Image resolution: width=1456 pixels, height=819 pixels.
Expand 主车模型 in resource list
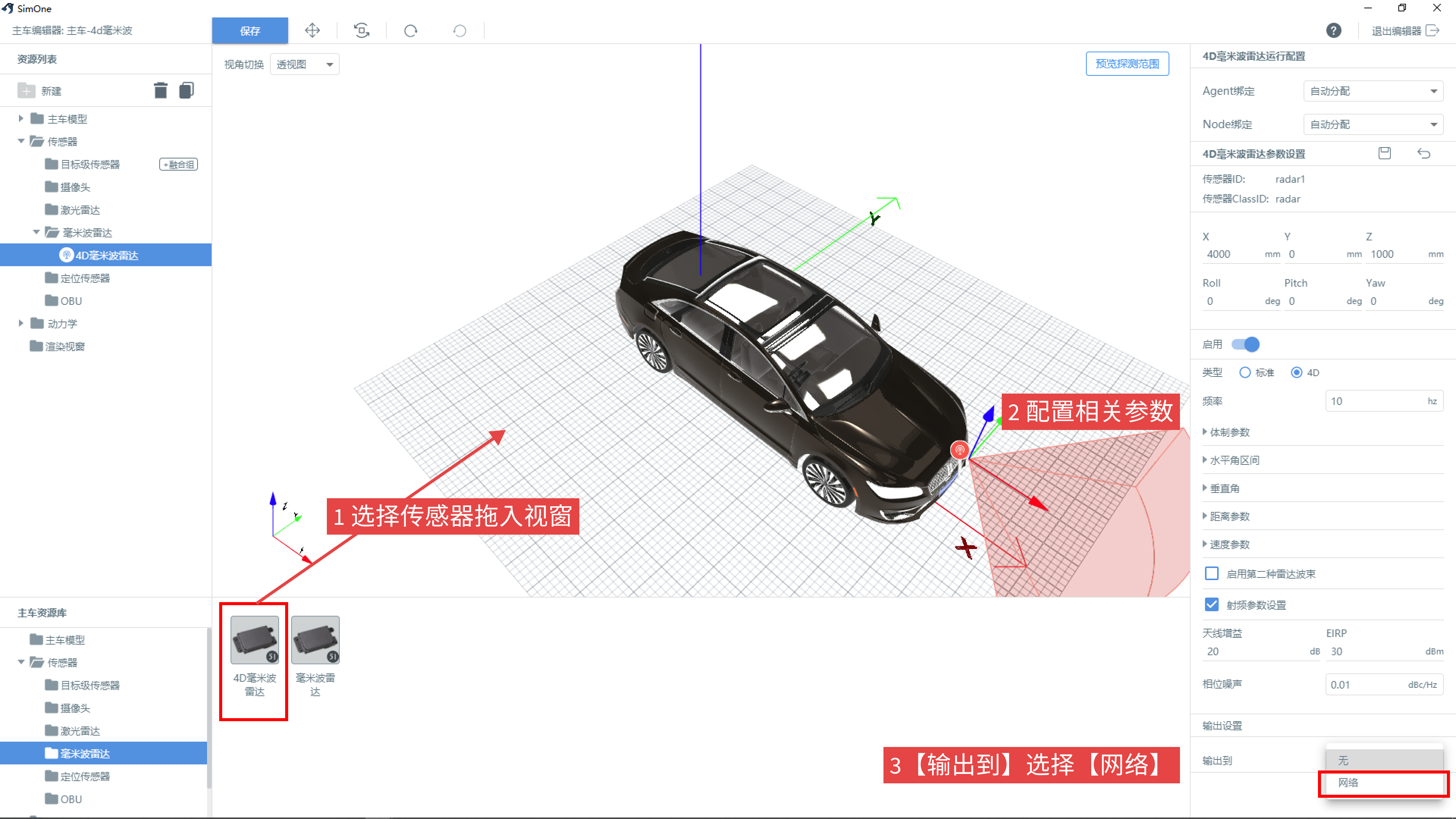21,119
